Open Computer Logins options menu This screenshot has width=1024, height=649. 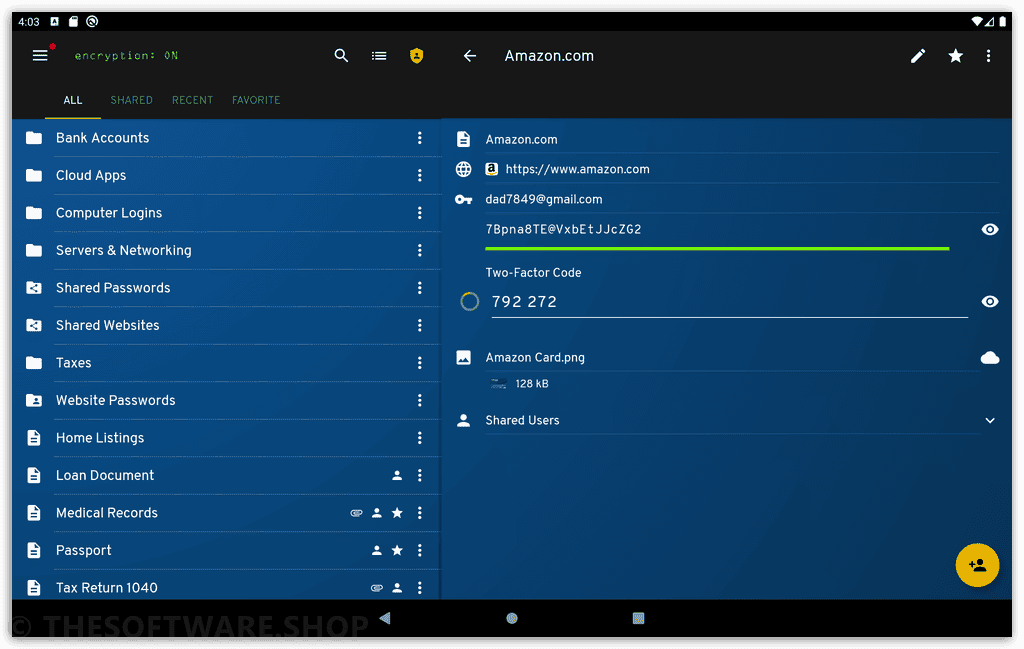click(419, 213)
